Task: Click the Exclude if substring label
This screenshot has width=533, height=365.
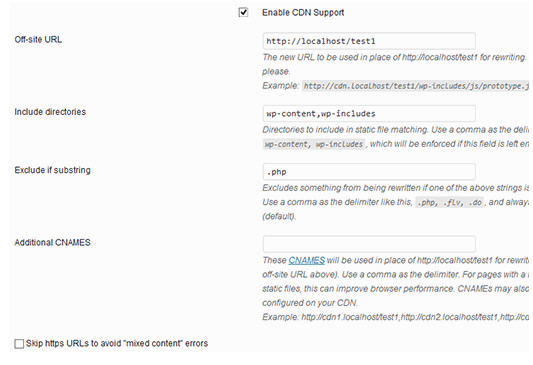Action: pos(52,170)
